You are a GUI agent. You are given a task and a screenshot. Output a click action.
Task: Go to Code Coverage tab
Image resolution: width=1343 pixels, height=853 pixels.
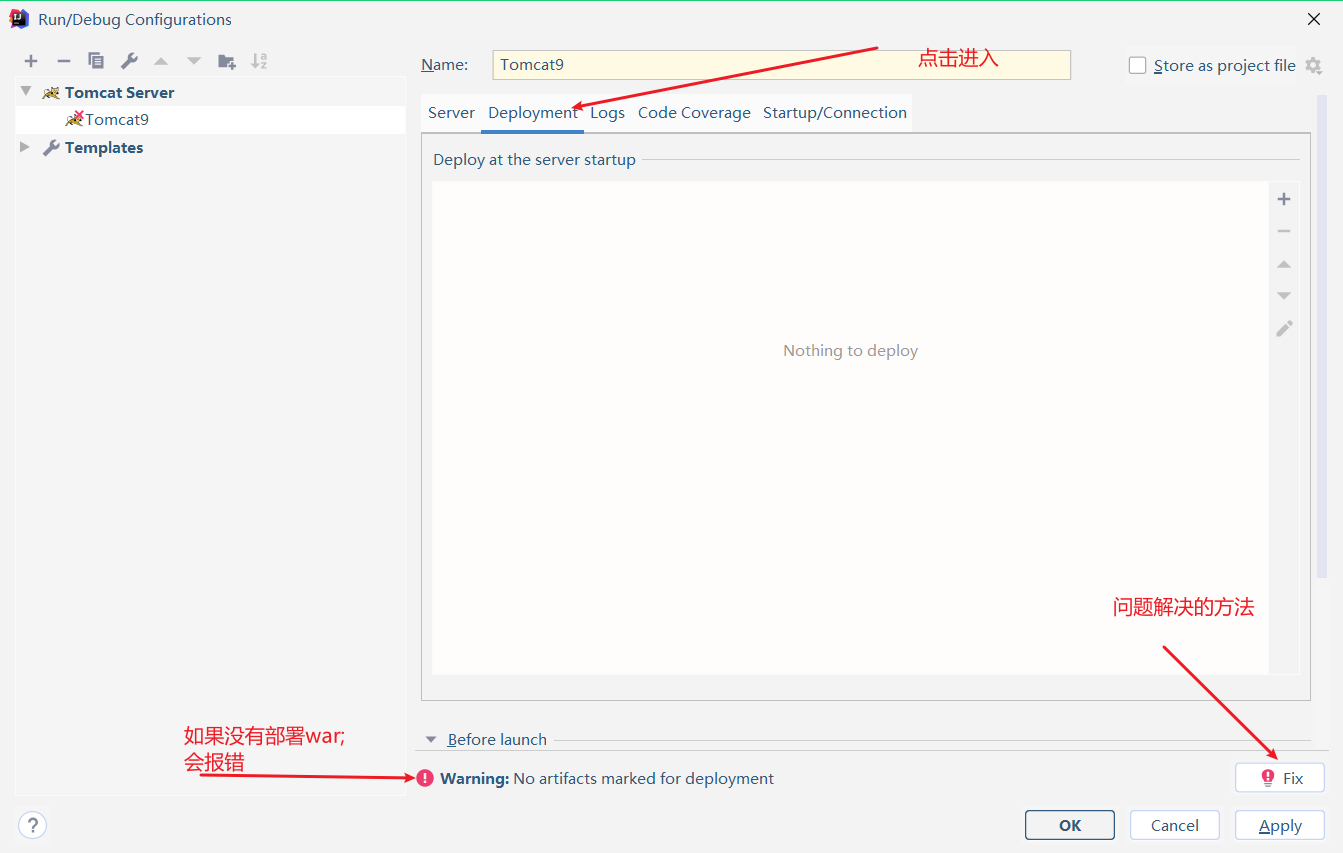[694, 113]
